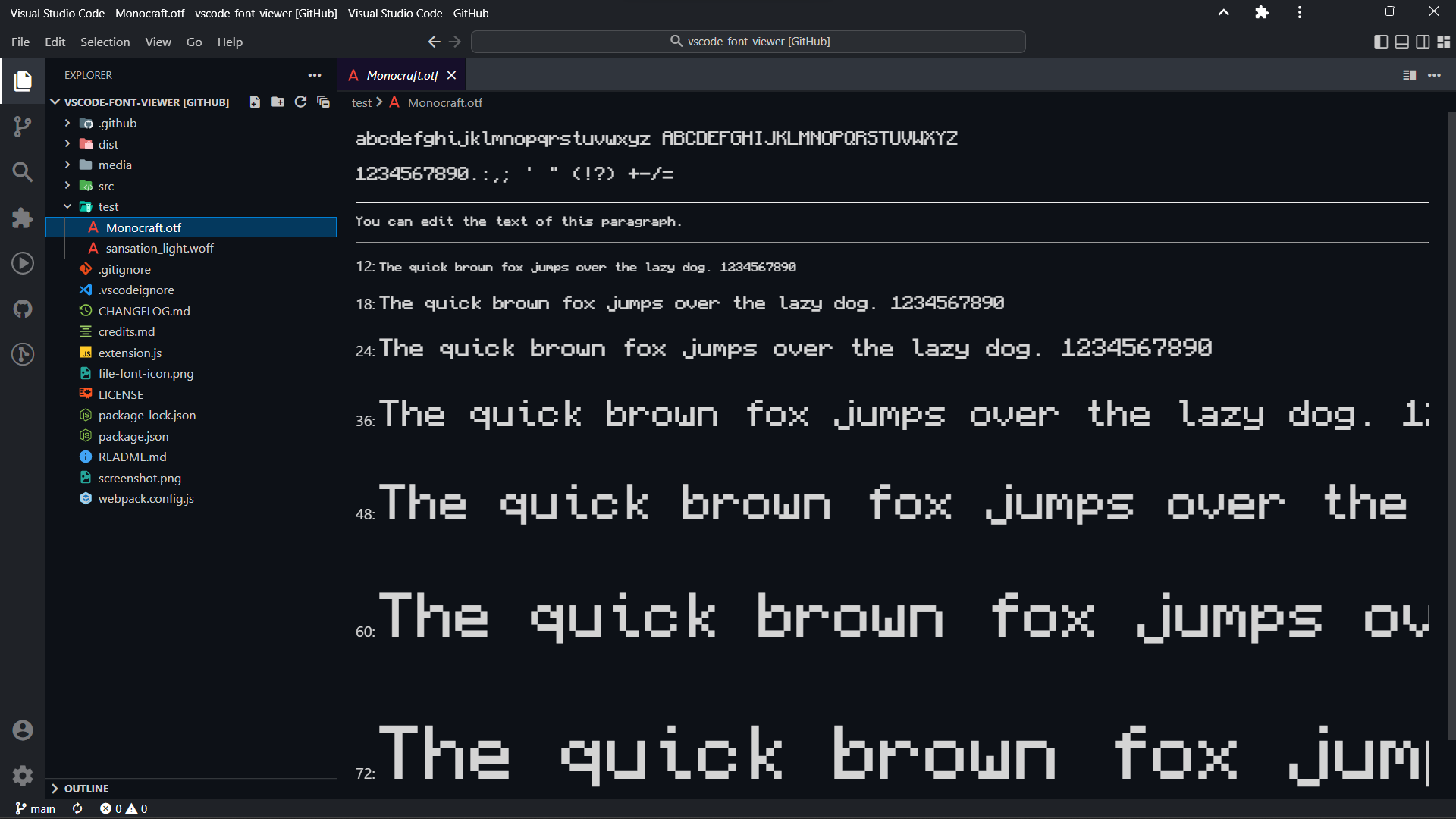The image size is (1456, 819).
Task: Open the Help menu in menu bar
Action: click(230, 42)
